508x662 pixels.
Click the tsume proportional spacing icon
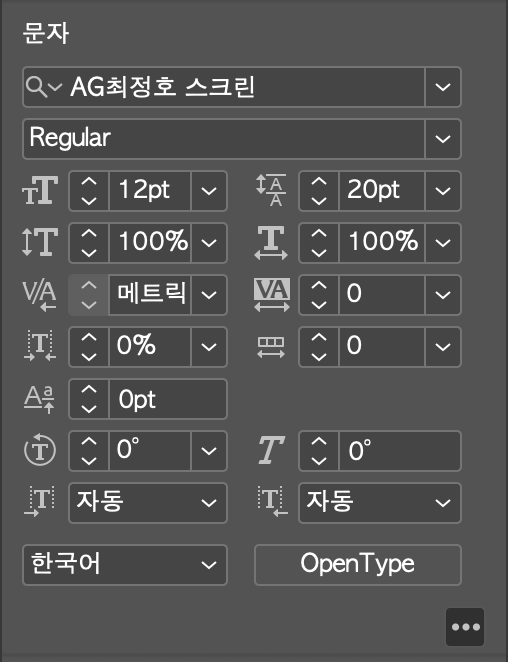pyautogui.click(x=40, y=346)
